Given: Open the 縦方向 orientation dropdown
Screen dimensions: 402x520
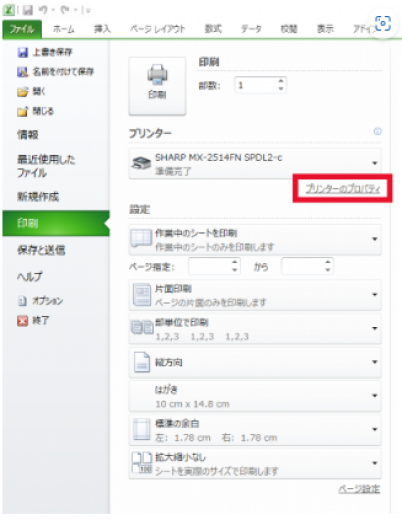Looking at the screenshot, I should (255, 362).
